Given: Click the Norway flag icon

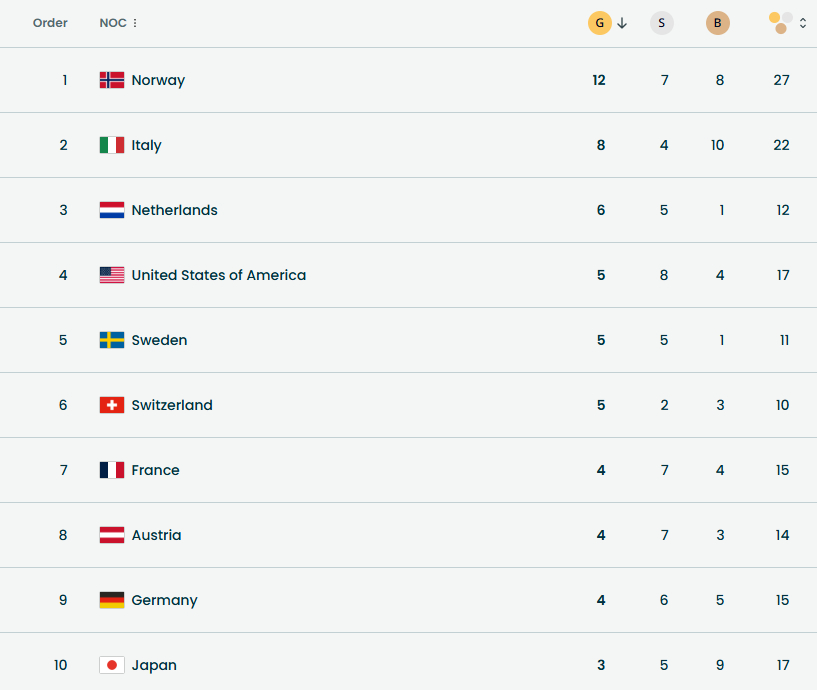Looking at the screenshot, I should pyautogui.click(x=112, y=80).
